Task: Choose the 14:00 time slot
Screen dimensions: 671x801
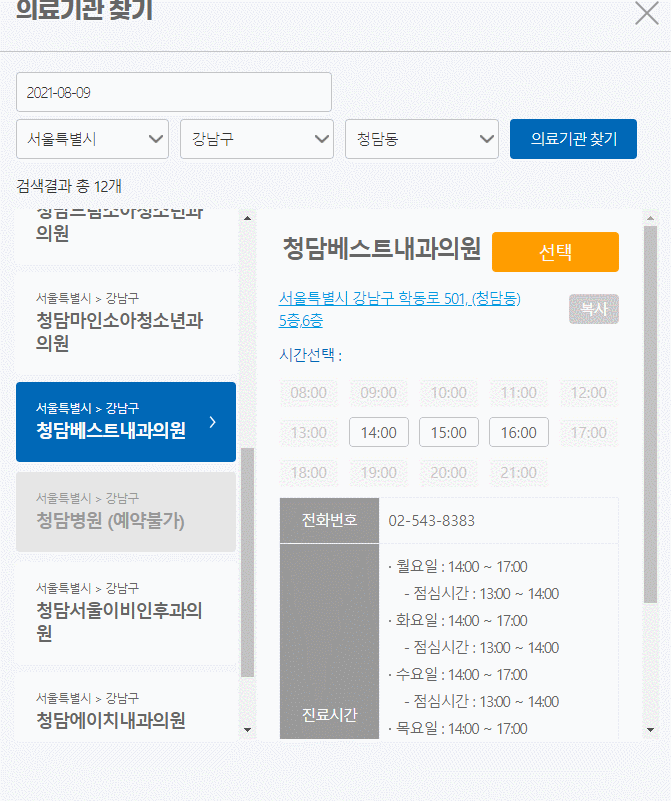Action: click(x=378, y=432)
